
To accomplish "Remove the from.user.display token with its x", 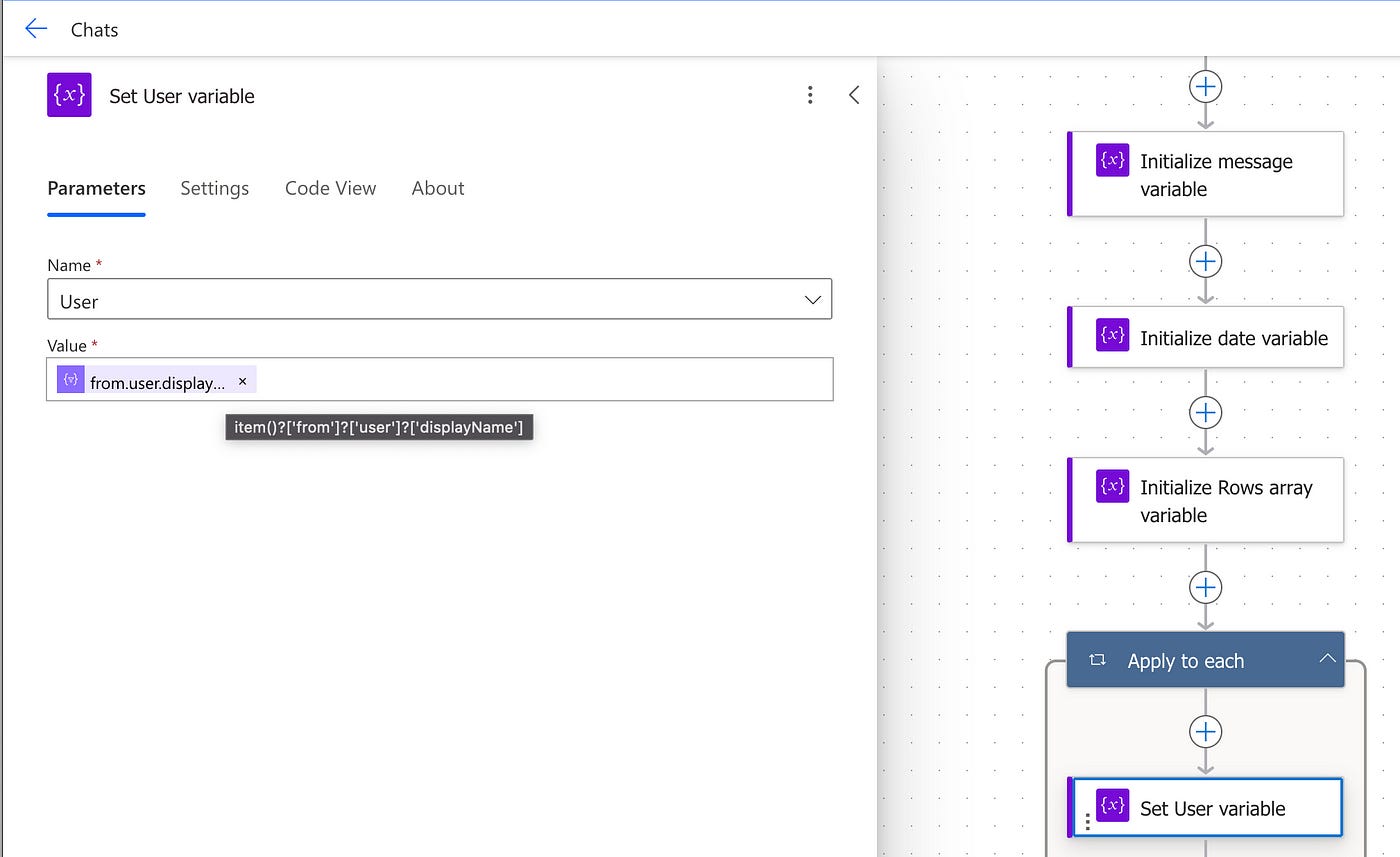I will pos(242,381).
